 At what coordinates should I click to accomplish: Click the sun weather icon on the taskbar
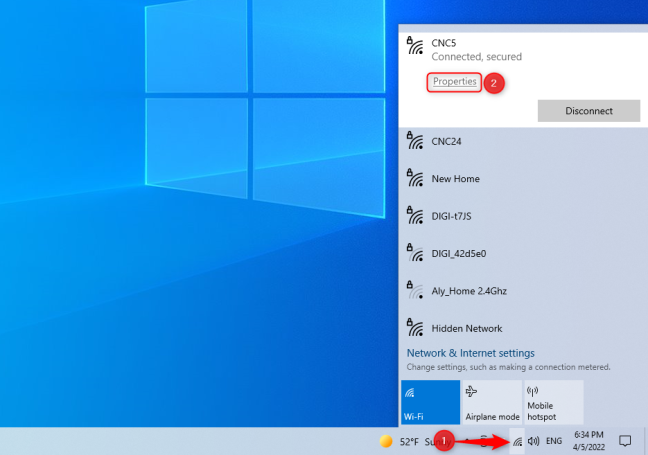coord(386,441)
